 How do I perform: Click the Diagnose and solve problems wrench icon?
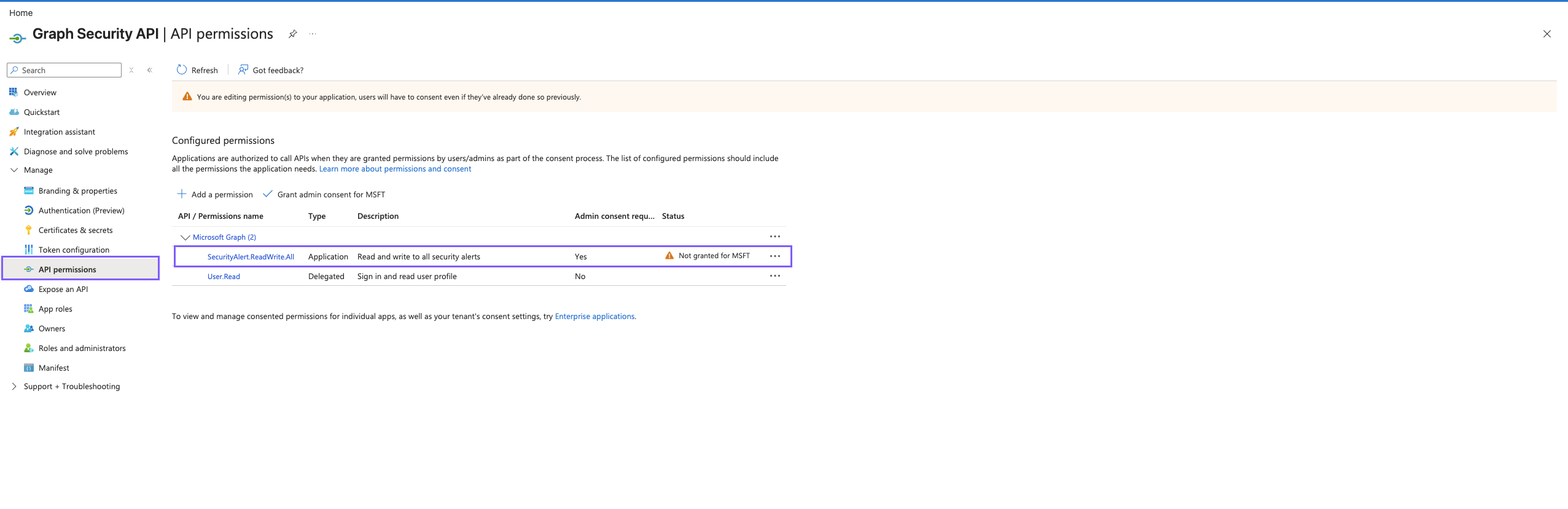click(x=14, y=151)
